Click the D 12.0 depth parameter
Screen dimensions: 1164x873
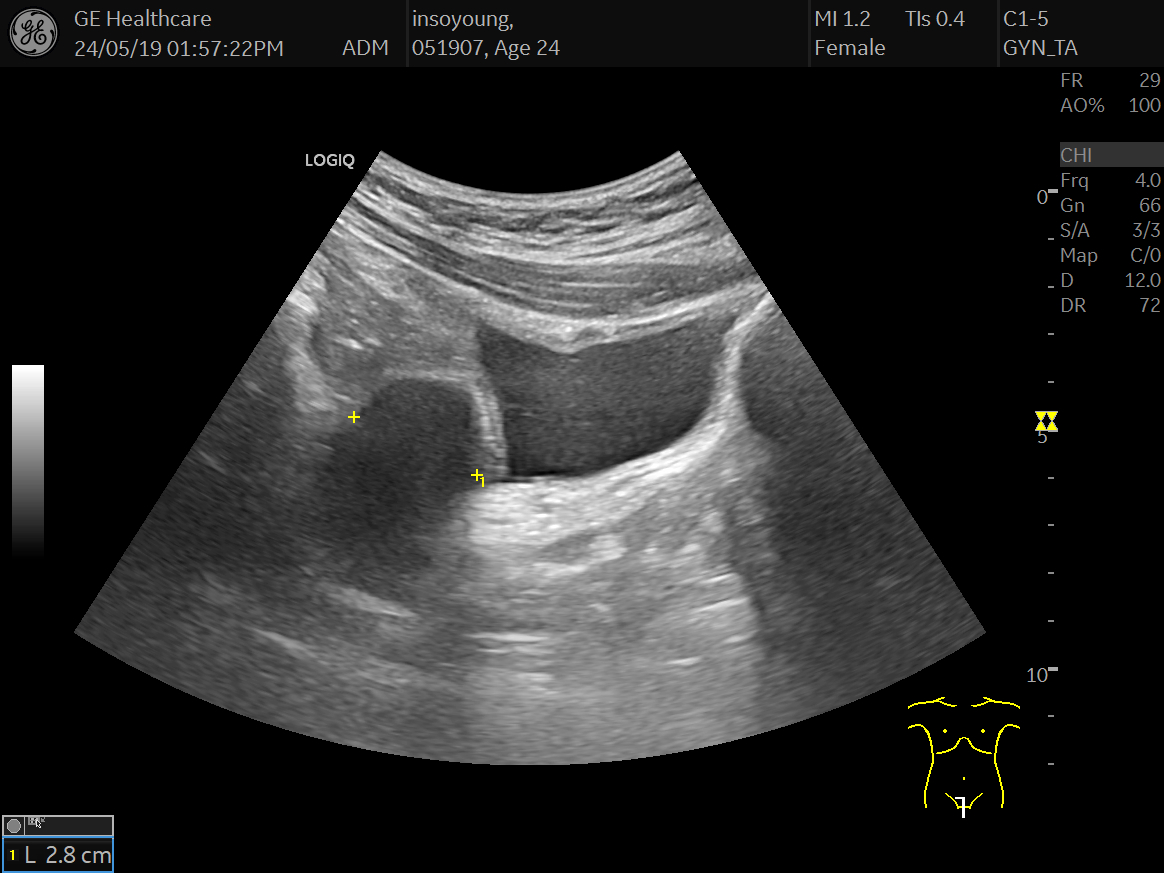point(1110,281)
